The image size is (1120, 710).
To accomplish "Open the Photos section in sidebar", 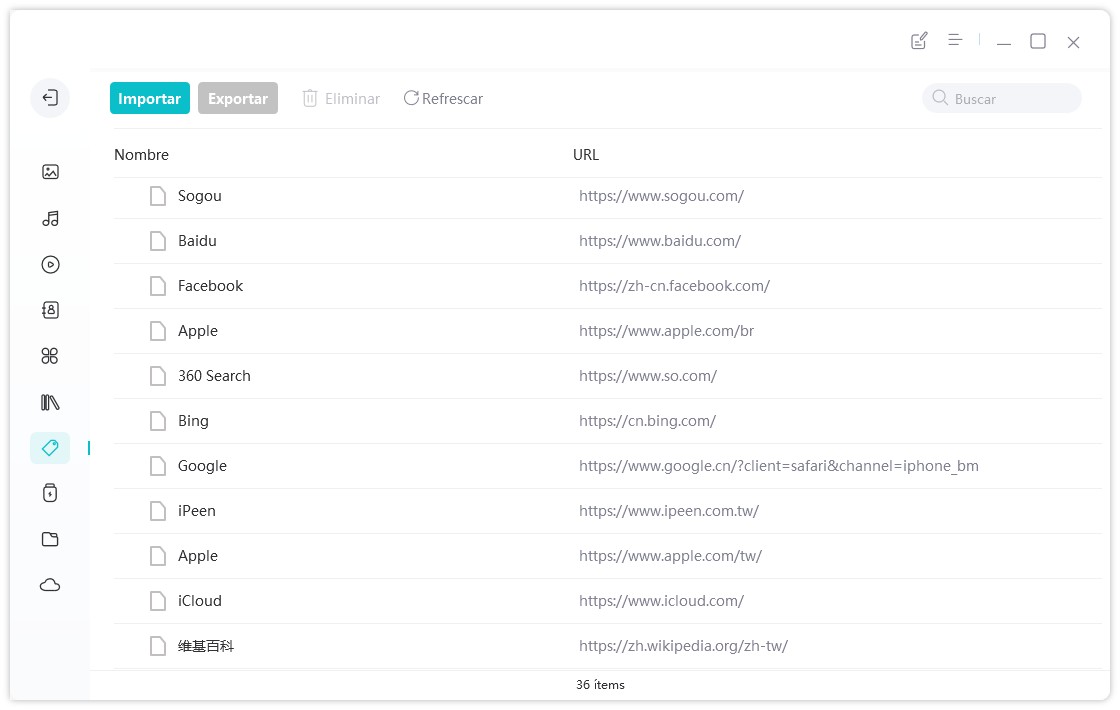I will tap(50, 171).
